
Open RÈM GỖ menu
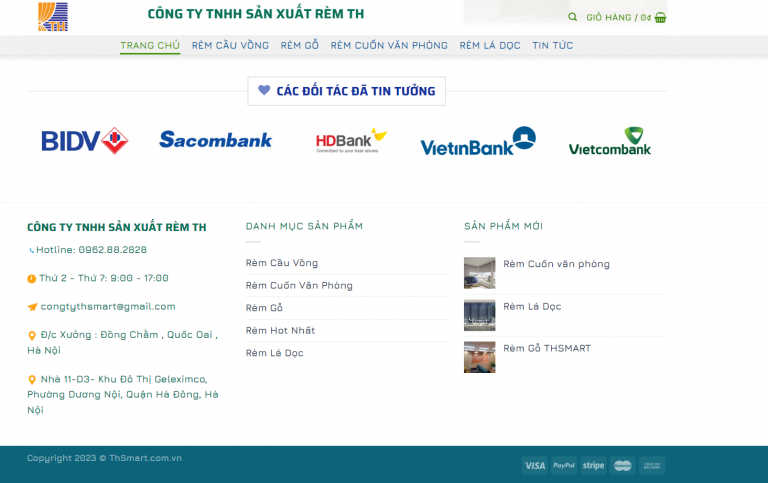[300, 46]
